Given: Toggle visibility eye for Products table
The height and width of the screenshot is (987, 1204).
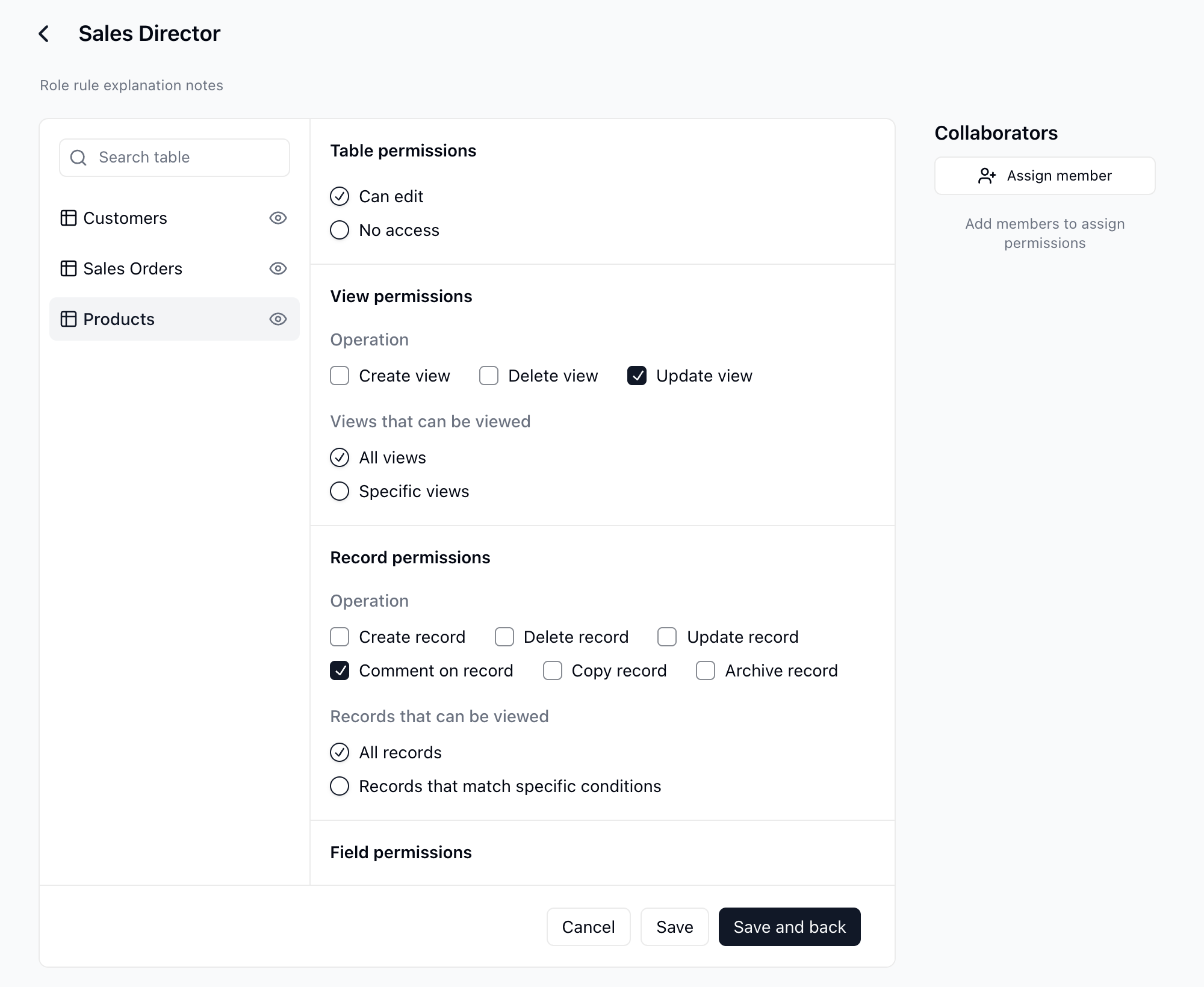Looking at the screenshot, I should (278, 319).
